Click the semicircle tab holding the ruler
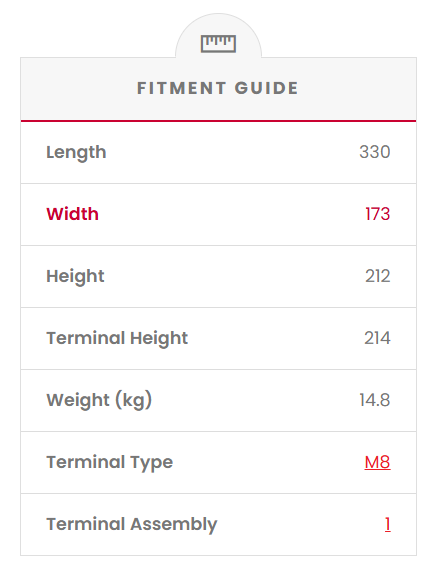 pyautogui.click(x=218, y=36)
